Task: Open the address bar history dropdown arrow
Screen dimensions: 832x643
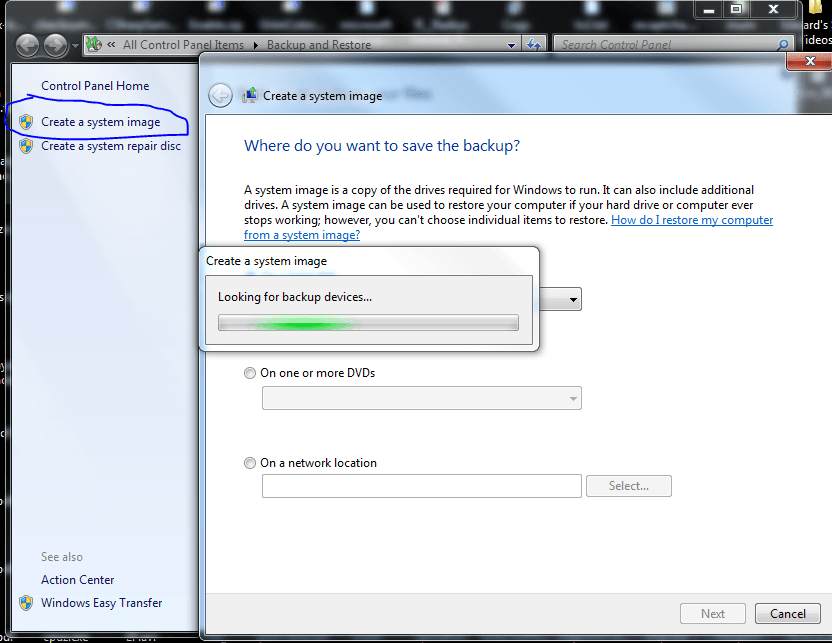Action: point(511,45)
